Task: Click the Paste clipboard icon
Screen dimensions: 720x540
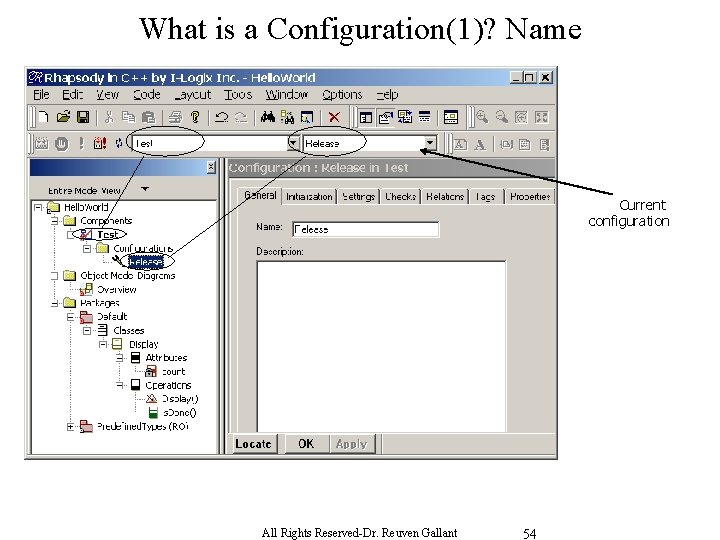Action: tap(148, 118)
